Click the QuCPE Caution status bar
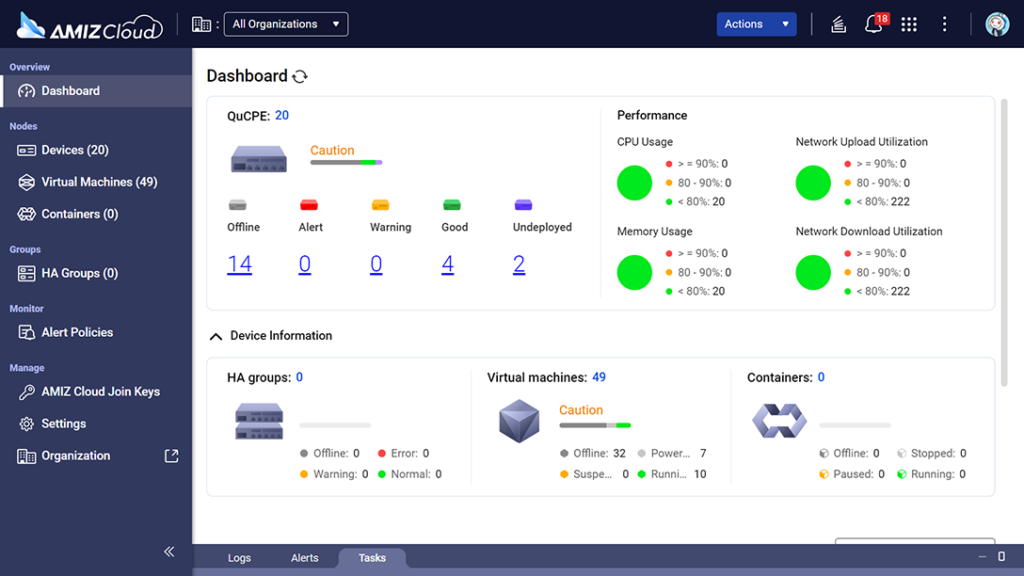Screen dimensions: 1024x576 pos(345,160)
